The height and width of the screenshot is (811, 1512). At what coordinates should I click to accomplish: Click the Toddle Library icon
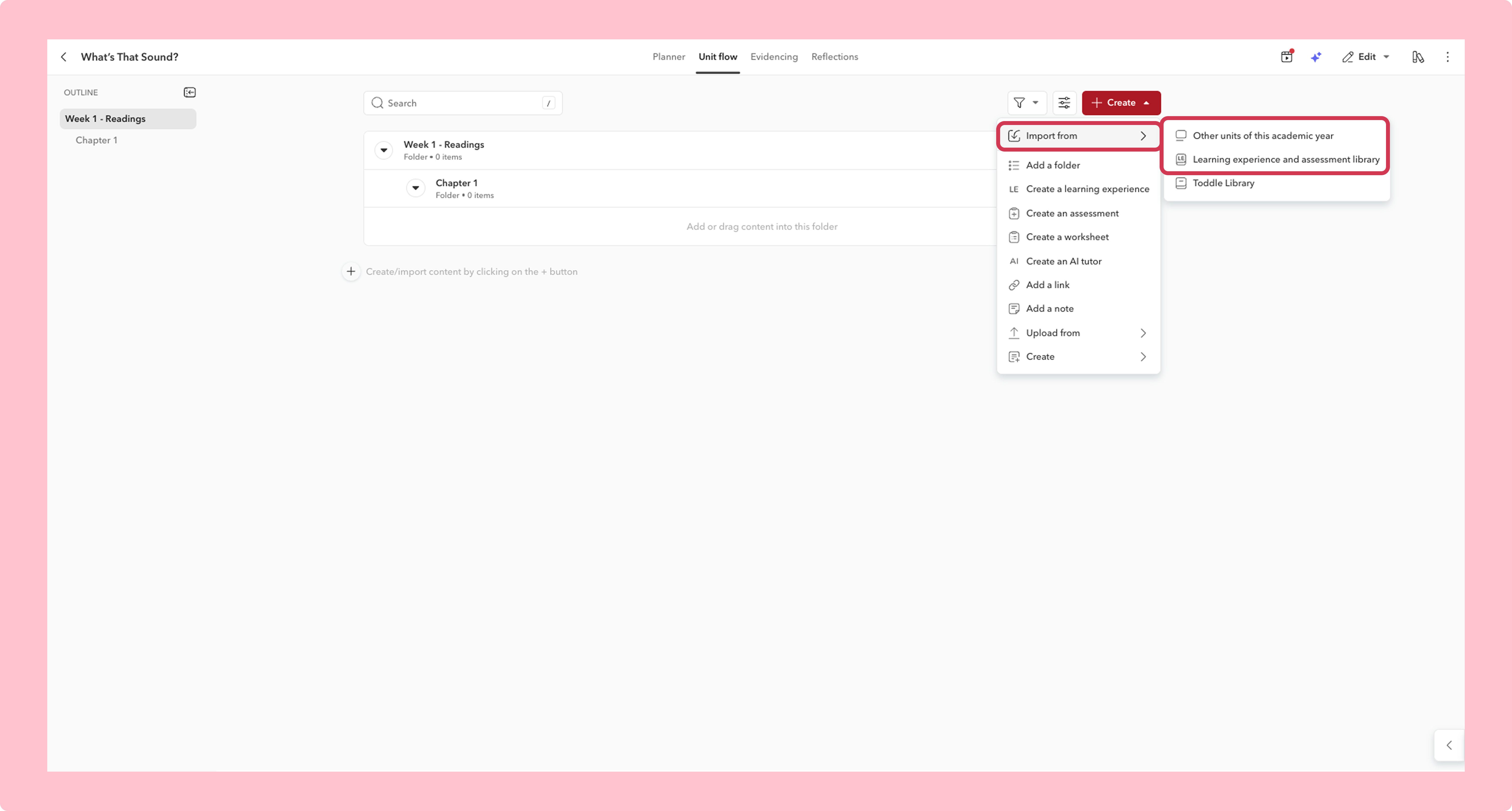[x=1181, y=183]
